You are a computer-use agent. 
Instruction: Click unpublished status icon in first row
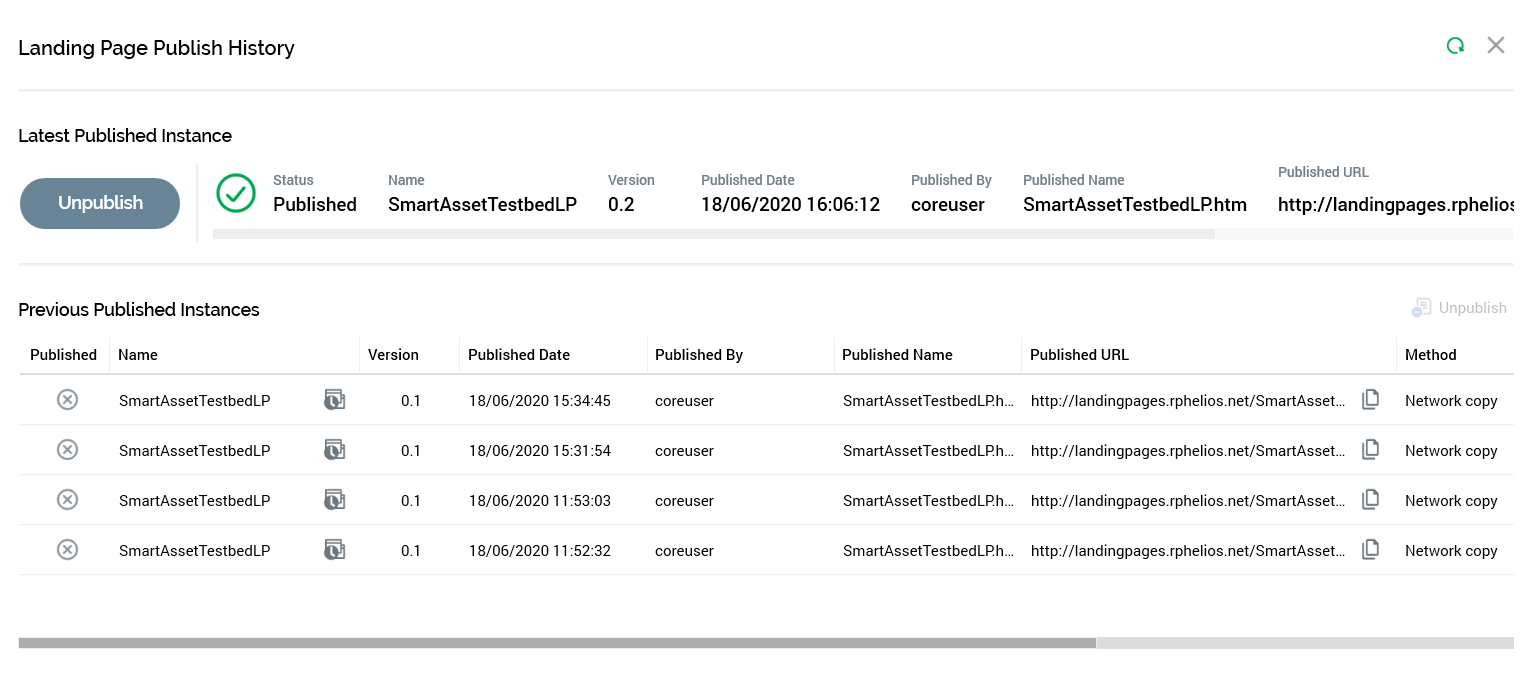67,400
